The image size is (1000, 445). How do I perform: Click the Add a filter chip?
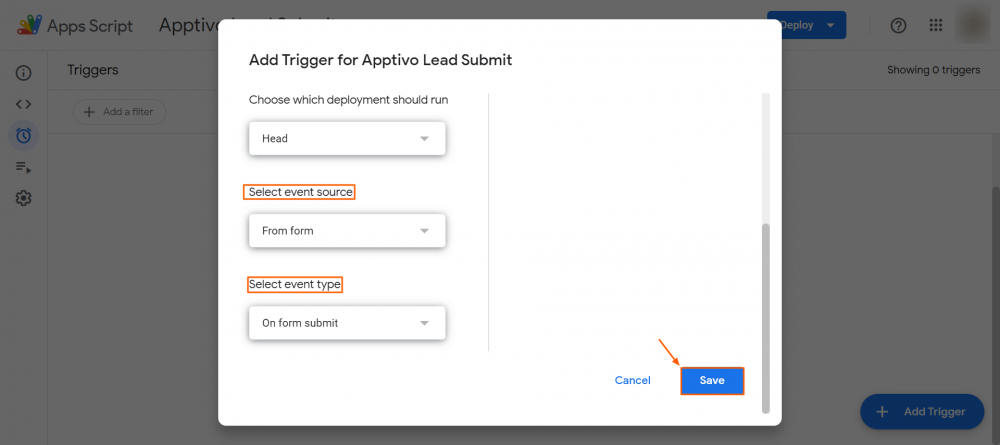point(119,112)
